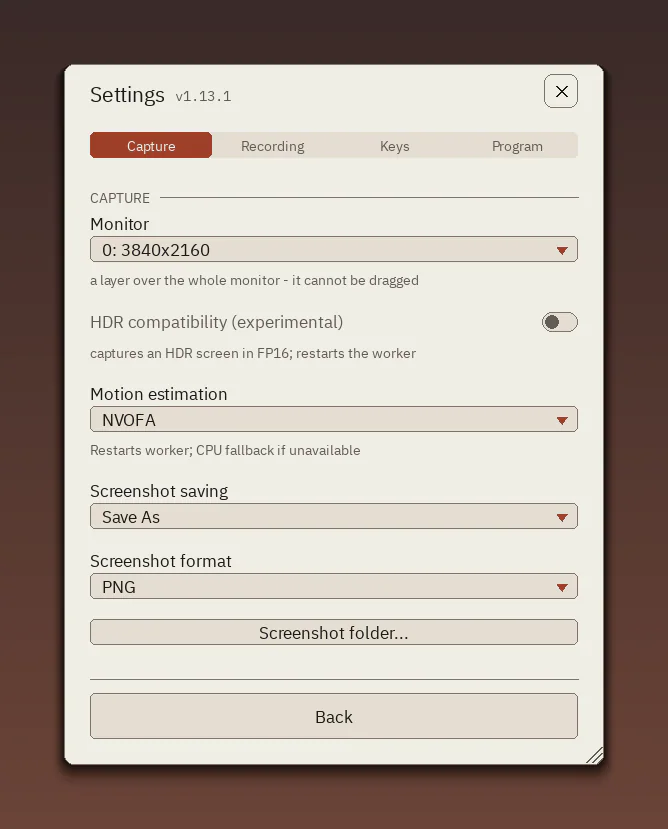Viewport: 668px width, 829px height.
Task: Toggle HDR compatibility (experimental) switch
Action: 560,322
